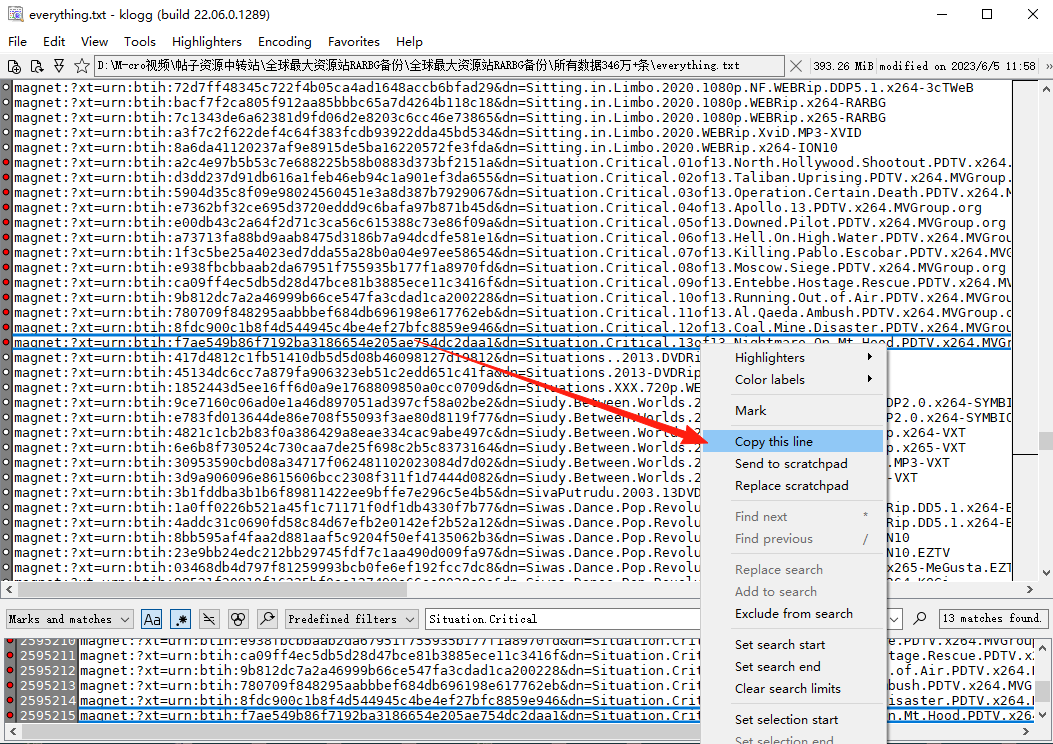This screenshot has width=1053, height=744.
Task: Click the favorites star icon
Action: 80,66
